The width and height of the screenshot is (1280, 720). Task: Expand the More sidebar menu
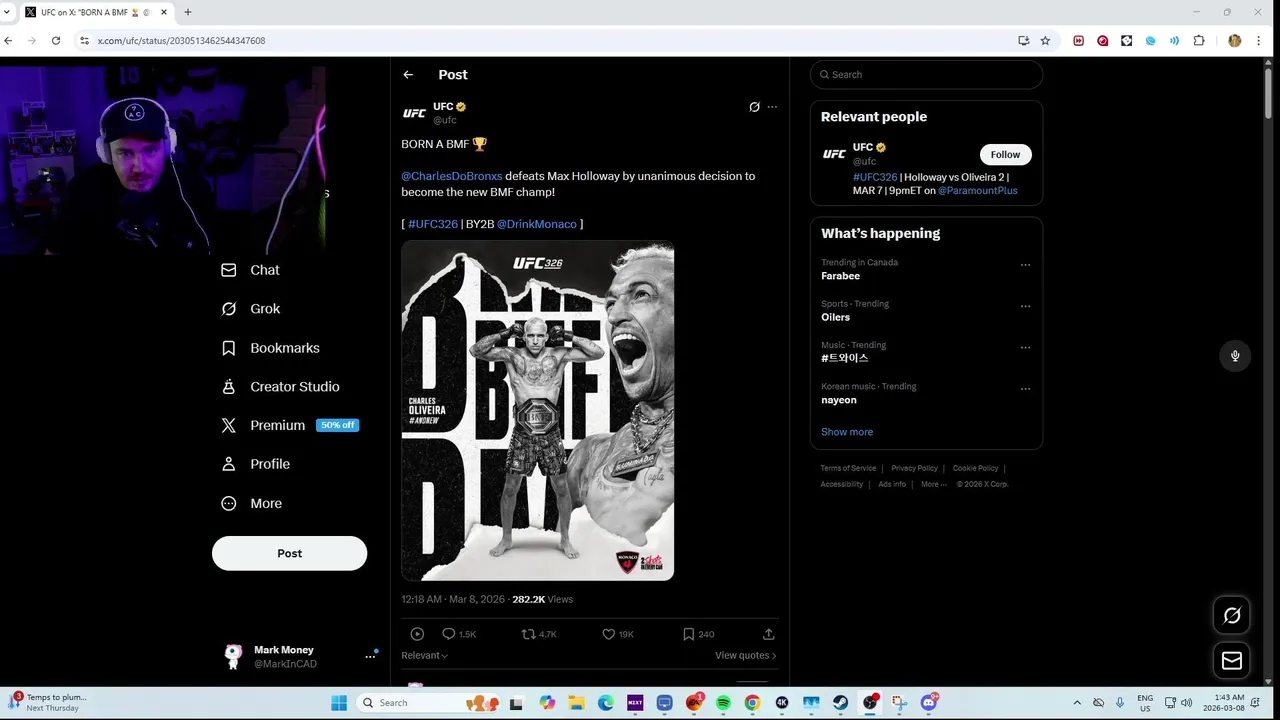(251, 504)
